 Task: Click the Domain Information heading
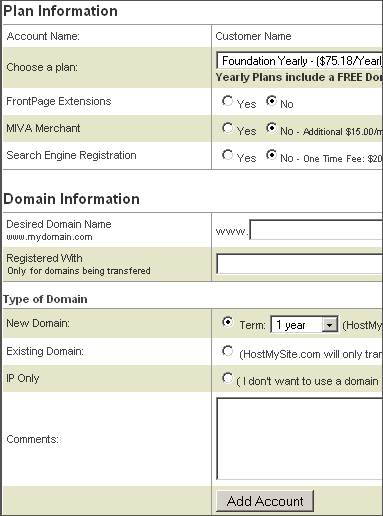[71, 199]
